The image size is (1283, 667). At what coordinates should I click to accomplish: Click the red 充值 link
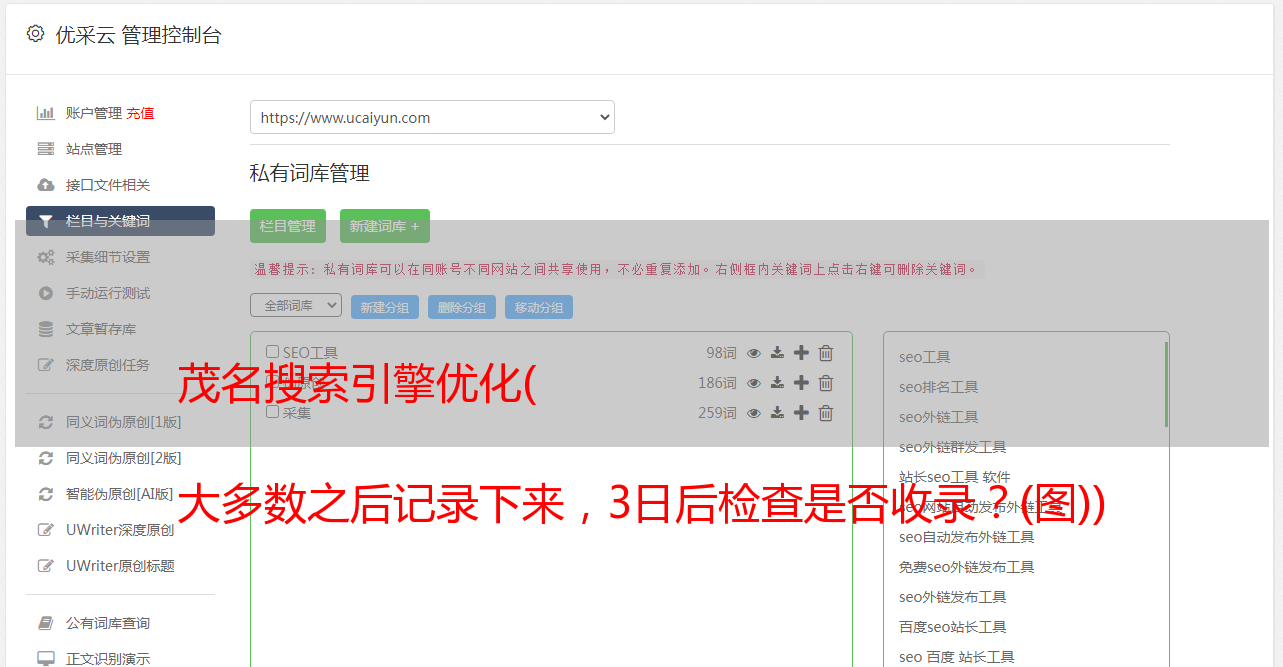(140, 113)
